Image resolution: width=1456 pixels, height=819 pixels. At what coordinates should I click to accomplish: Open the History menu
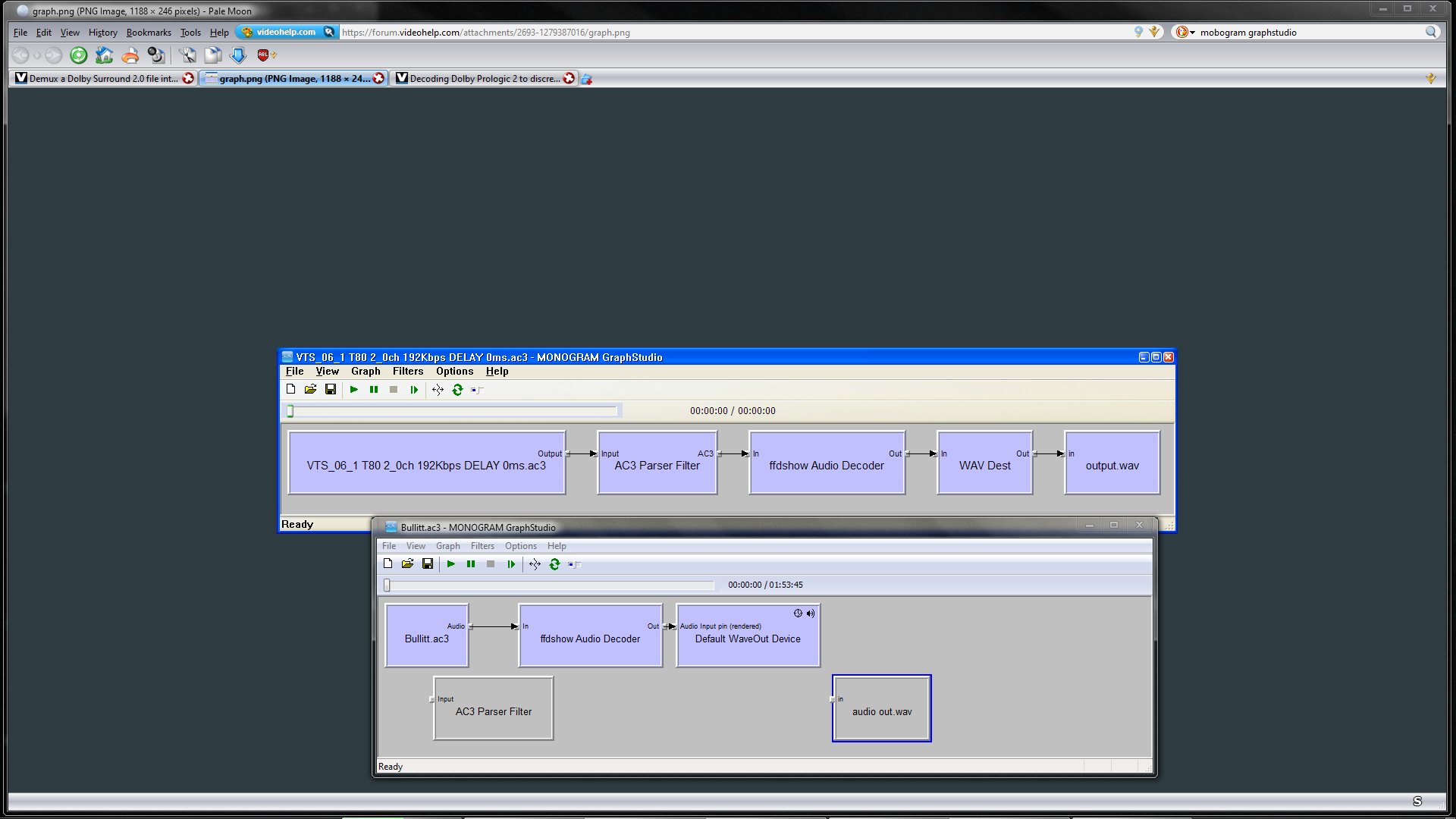tap(102, 33)
